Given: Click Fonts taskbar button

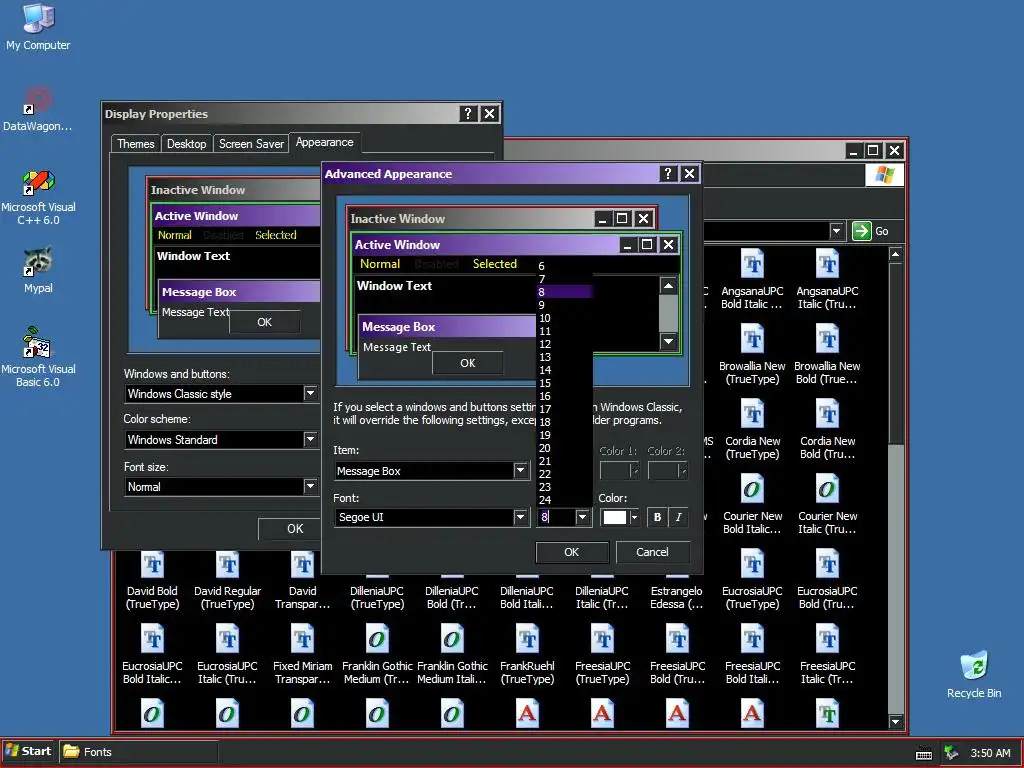Looking at the screenshot, I should coord(138,752).
